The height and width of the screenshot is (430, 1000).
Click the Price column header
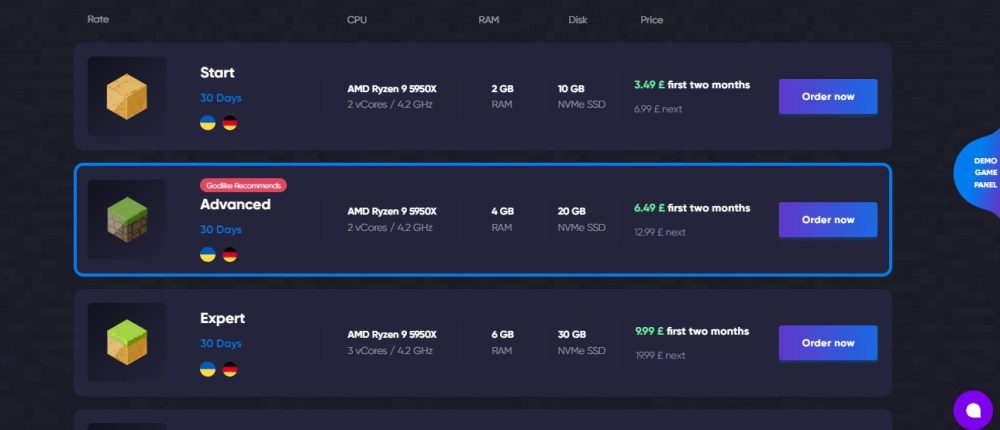(652, 20)
